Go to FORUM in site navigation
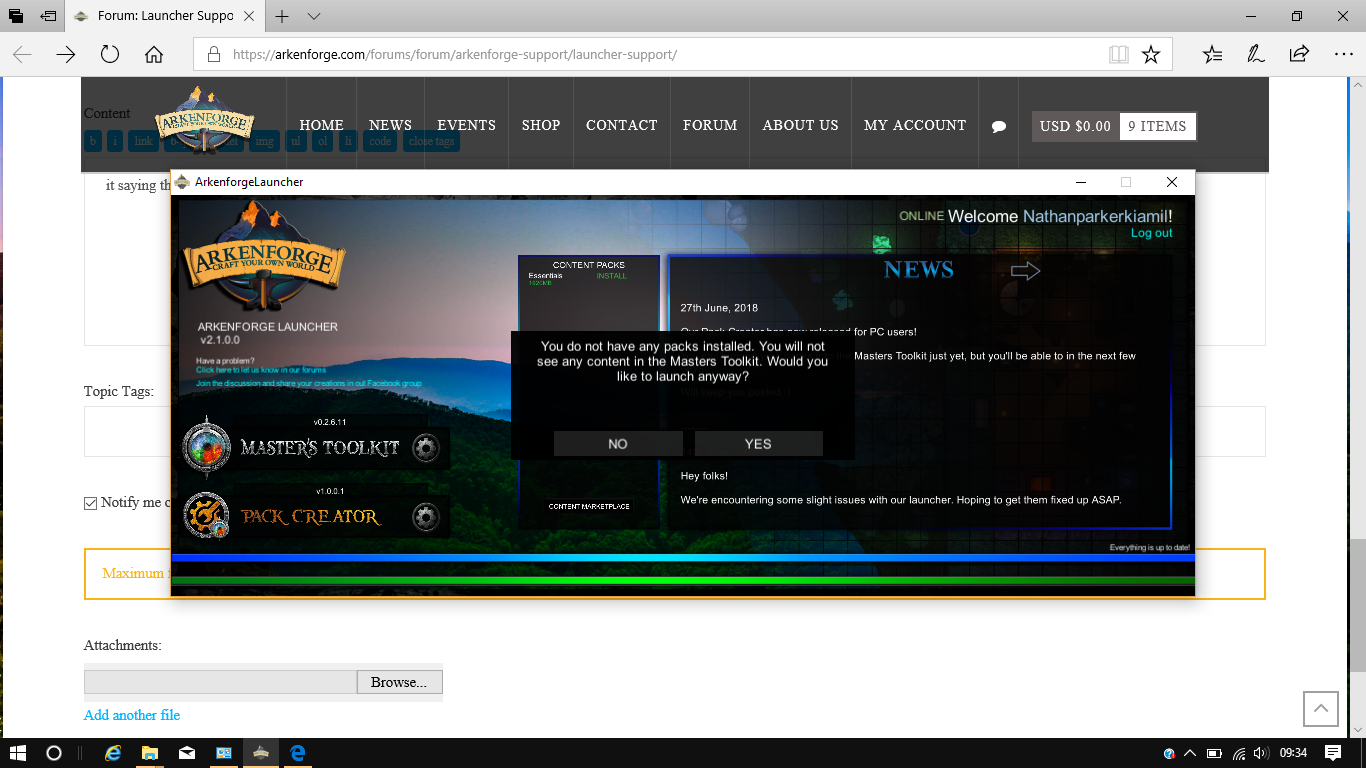 click(x=710, y=125)
